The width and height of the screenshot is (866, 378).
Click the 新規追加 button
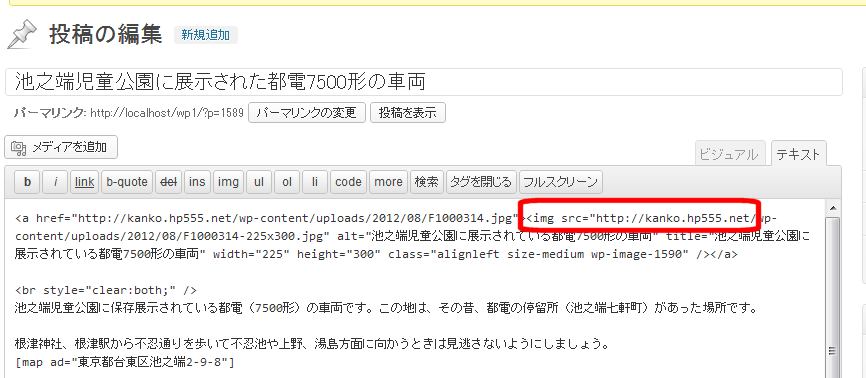click(x=205, y=35)
